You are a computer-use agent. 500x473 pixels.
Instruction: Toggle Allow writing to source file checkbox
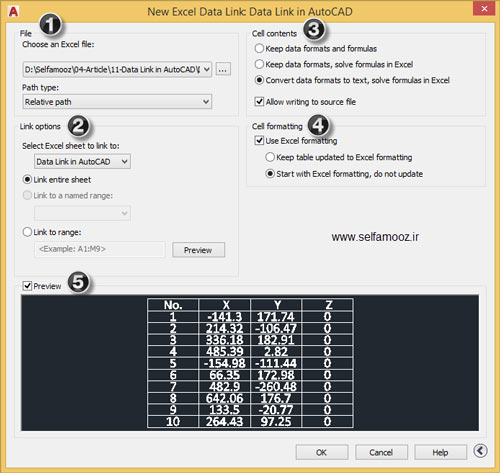coord(259,101)
